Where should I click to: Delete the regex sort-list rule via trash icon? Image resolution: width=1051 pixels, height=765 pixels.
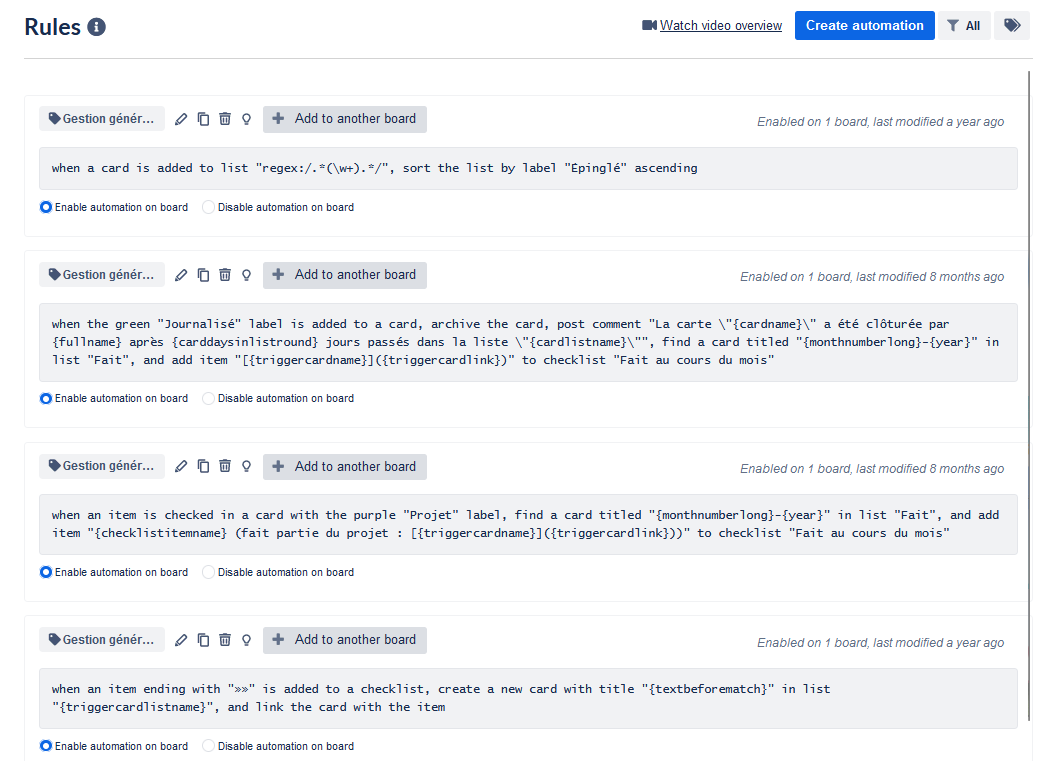point(225,119)
